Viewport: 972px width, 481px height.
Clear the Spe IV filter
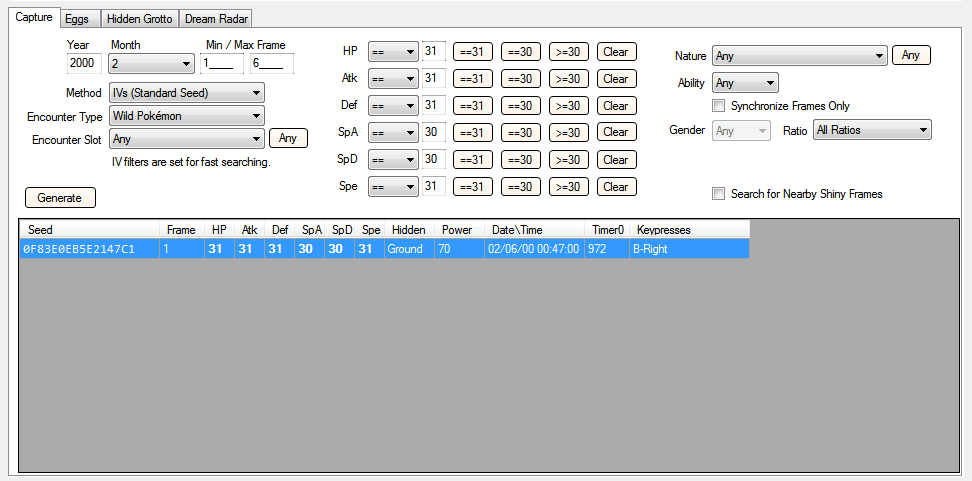(615, 187)
